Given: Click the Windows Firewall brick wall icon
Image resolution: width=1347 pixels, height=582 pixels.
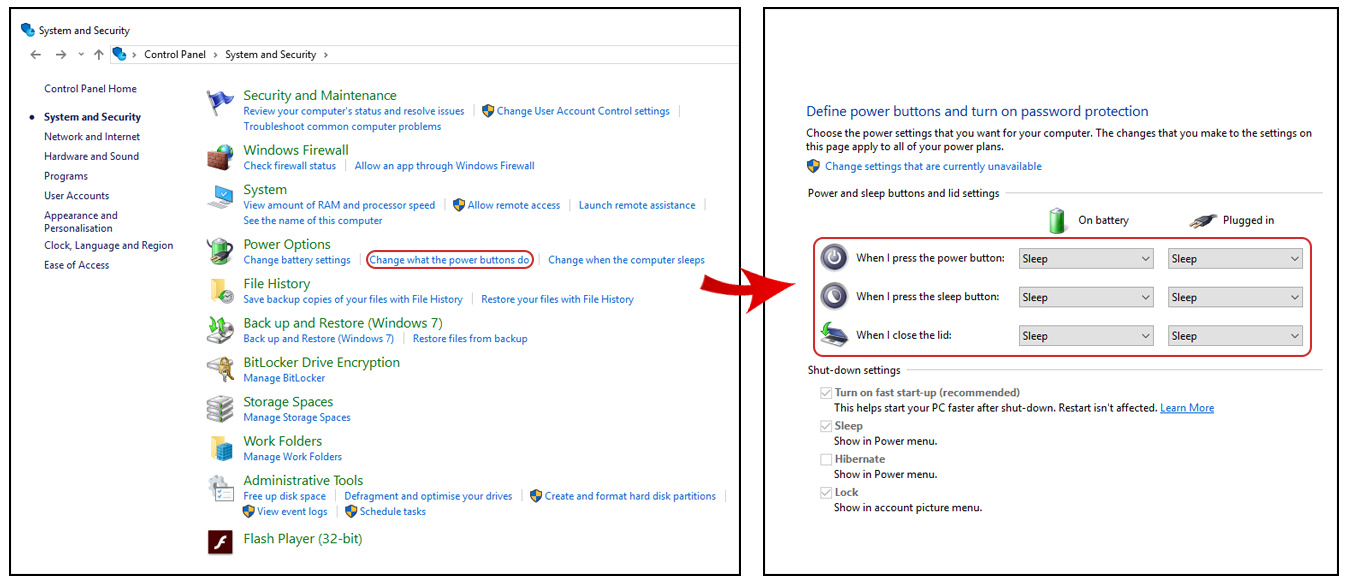Looking at the screenshot, I should coord(220,157).
